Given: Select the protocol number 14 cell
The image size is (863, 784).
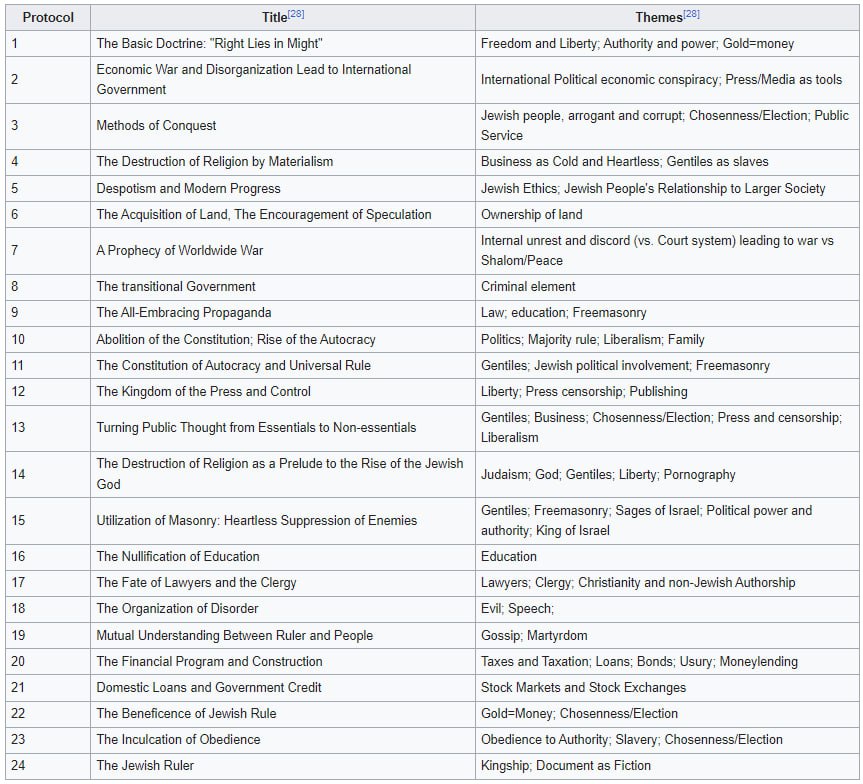Looking at the screenshot, I should (x=48, y=475).
